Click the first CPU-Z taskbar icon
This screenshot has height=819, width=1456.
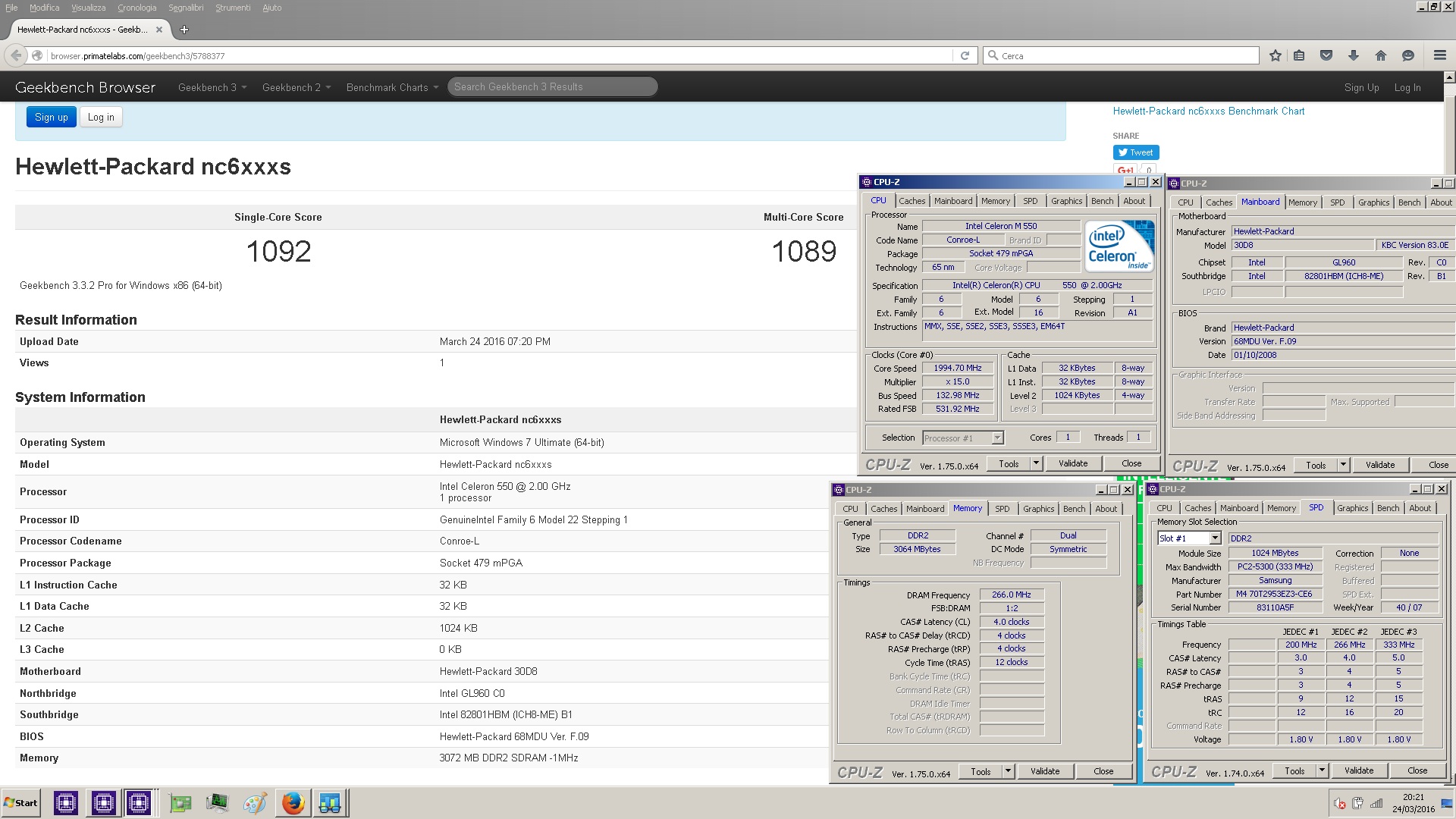pyautogui.click(x=66, y=802)
